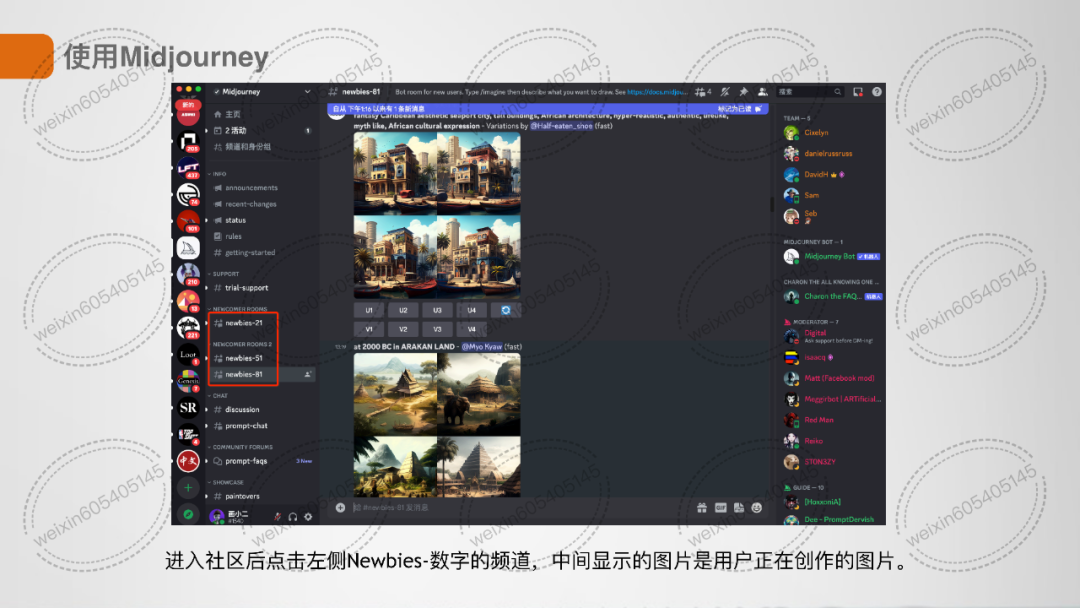Toggle headphones deafen in user panel
1080x608 pixels.
point(293,516)
